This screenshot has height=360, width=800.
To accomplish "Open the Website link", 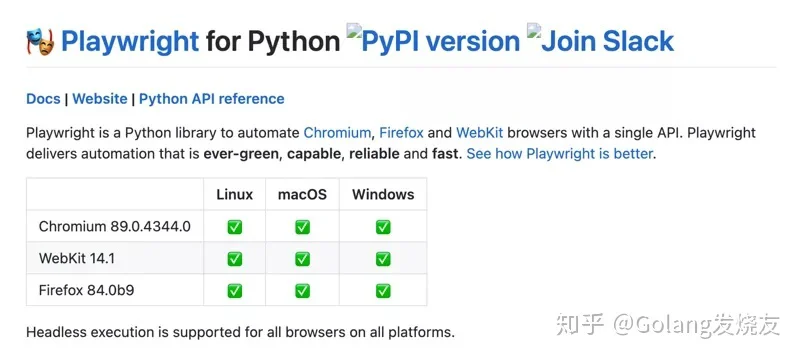I will pyautogui.click(x=100, y=98).
